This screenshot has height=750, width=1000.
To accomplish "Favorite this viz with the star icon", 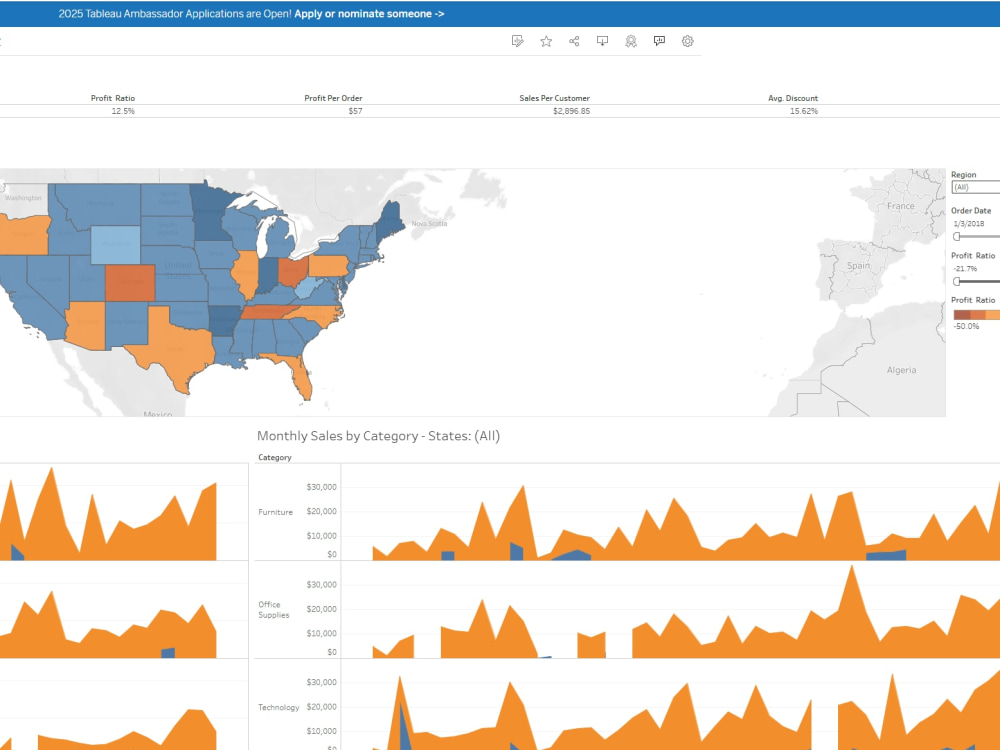I will (x=546, y=41).
